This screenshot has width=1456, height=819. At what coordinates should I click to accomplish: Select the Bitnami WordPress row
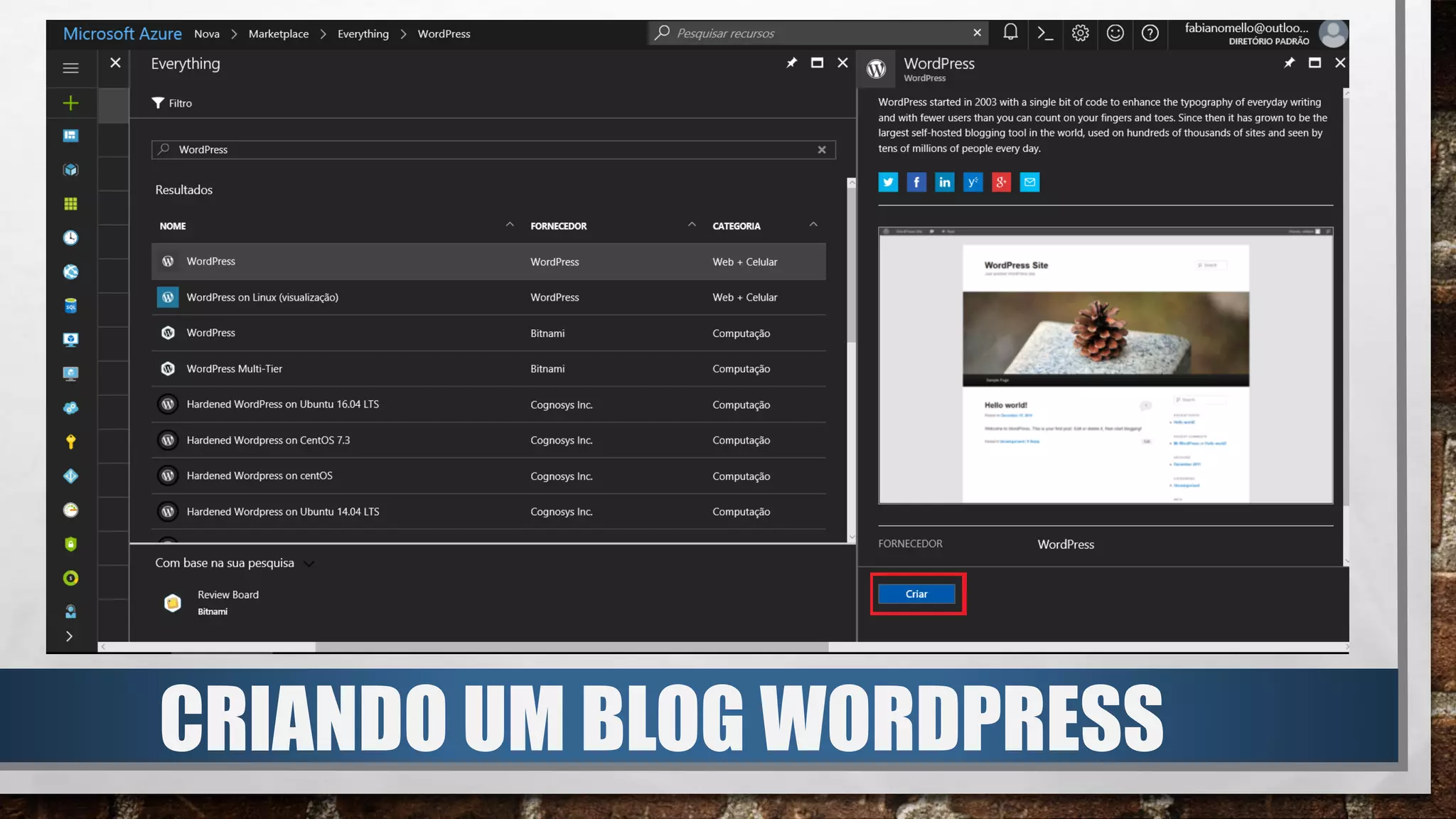point(488,333)
